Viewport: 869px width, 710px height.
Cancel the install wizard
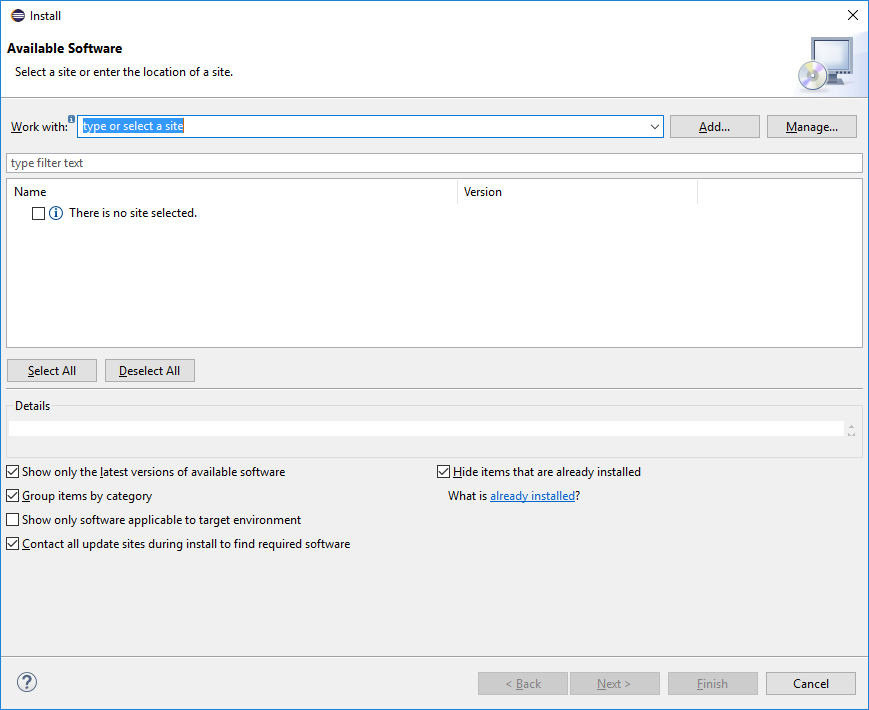[x=810, y=683]
